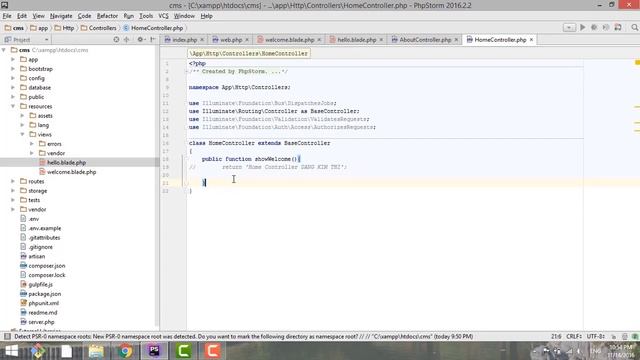Open the VCS menu
640x360 pixels.
[x=163, y=16]
